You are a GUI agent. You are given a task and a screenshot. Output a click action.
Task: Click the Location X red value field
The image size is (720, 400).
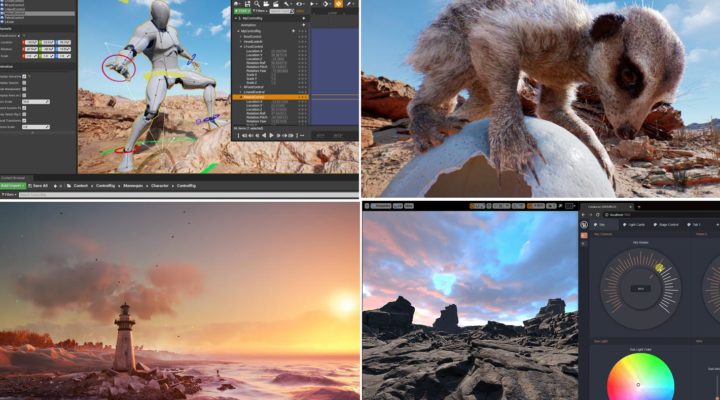pyautogui.click(x=30, y=42)
